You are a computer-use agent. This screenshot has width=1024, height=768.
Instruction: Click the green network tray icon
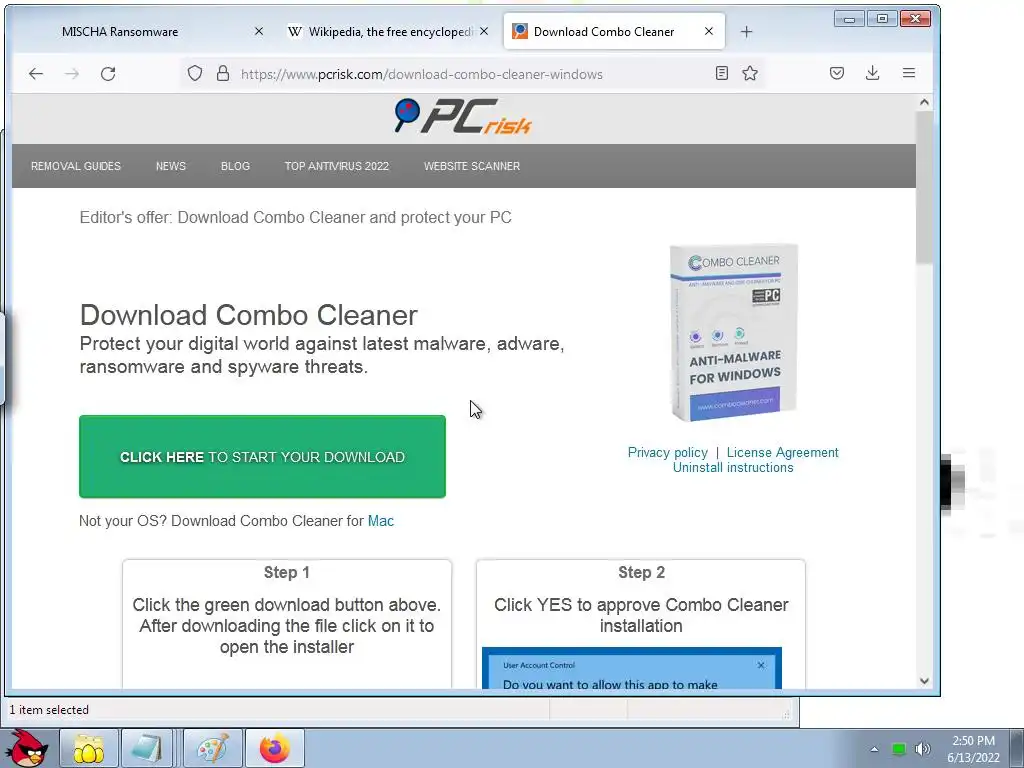[899, 749]
